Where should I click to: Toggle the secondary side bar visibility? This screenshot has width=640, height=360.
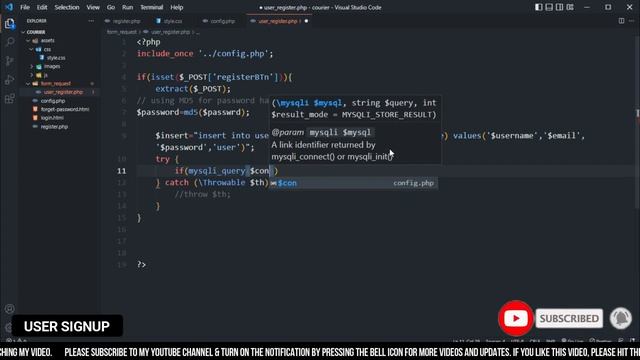pos(560,7)
